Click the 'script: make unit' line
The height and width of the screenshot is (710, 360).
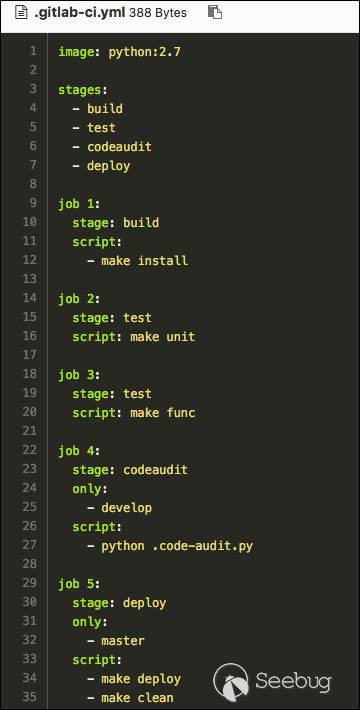134,337
